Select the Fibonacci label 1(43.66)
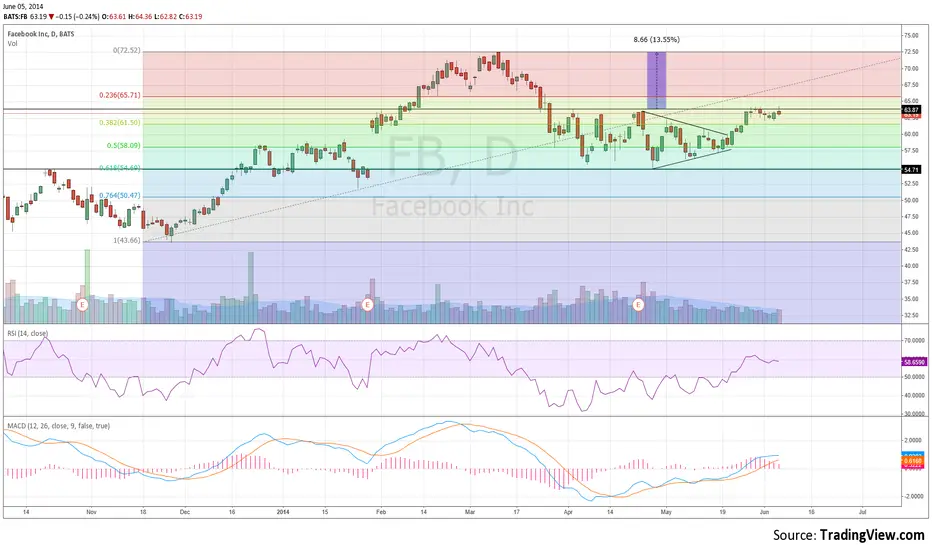The width and height of the screenshot is (932, 550). (127, 240)
